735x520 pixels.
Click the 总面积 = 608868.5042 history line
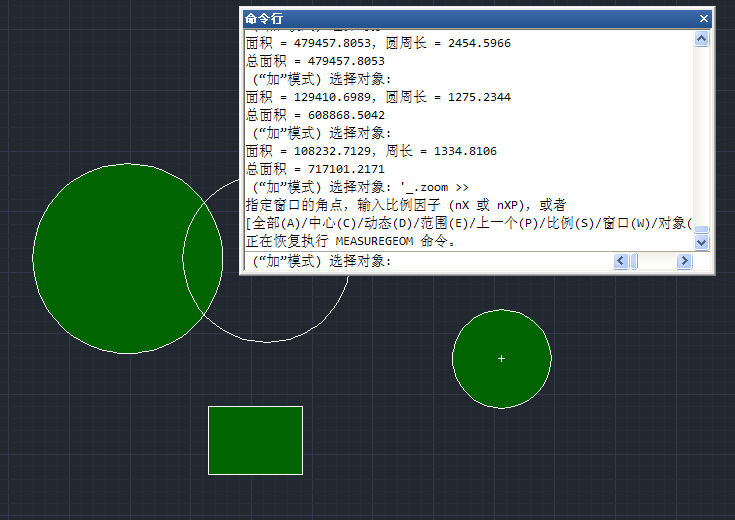[315, 115]
